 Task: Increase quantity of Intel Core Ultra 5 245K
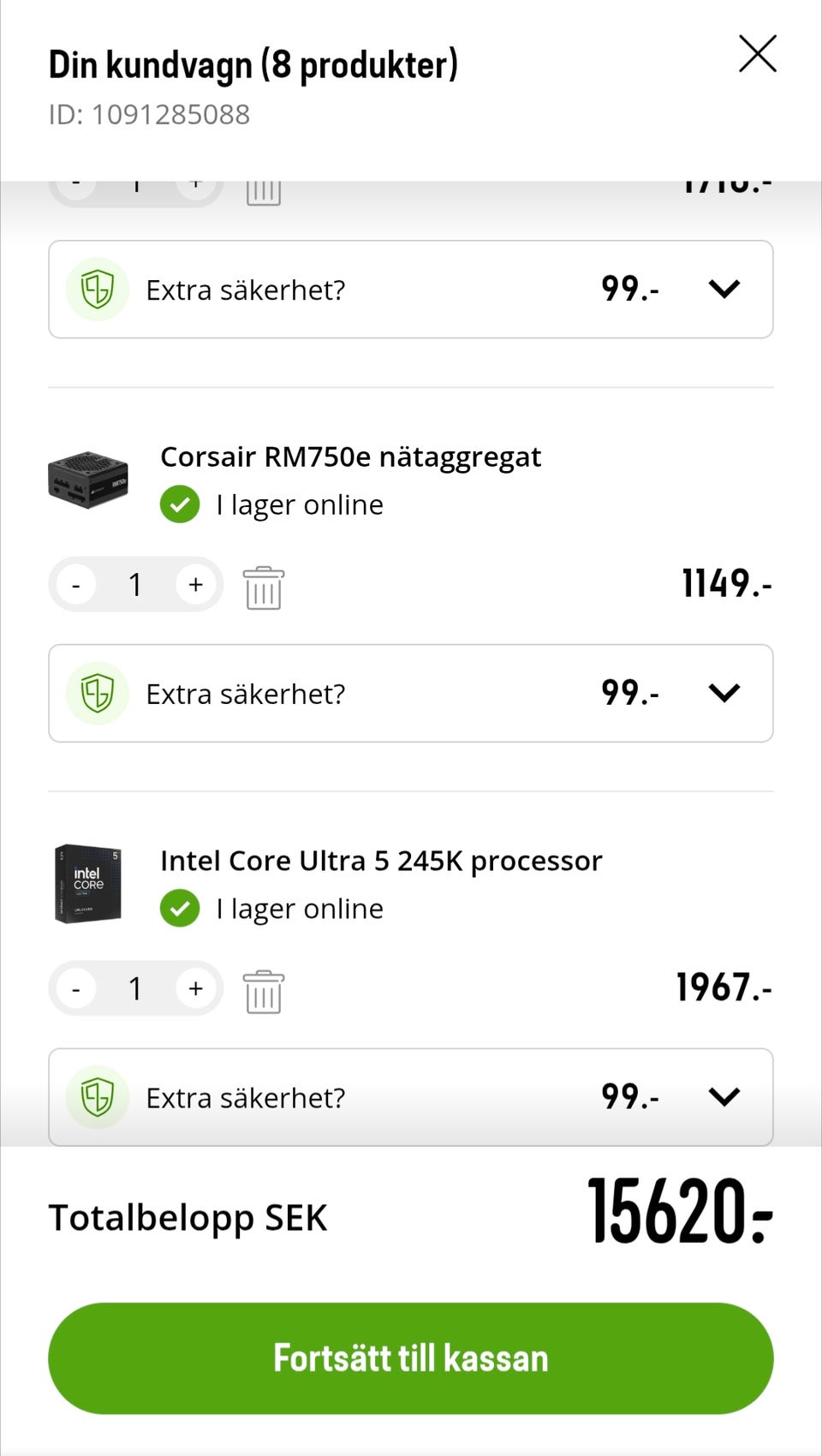click(196, 988)
